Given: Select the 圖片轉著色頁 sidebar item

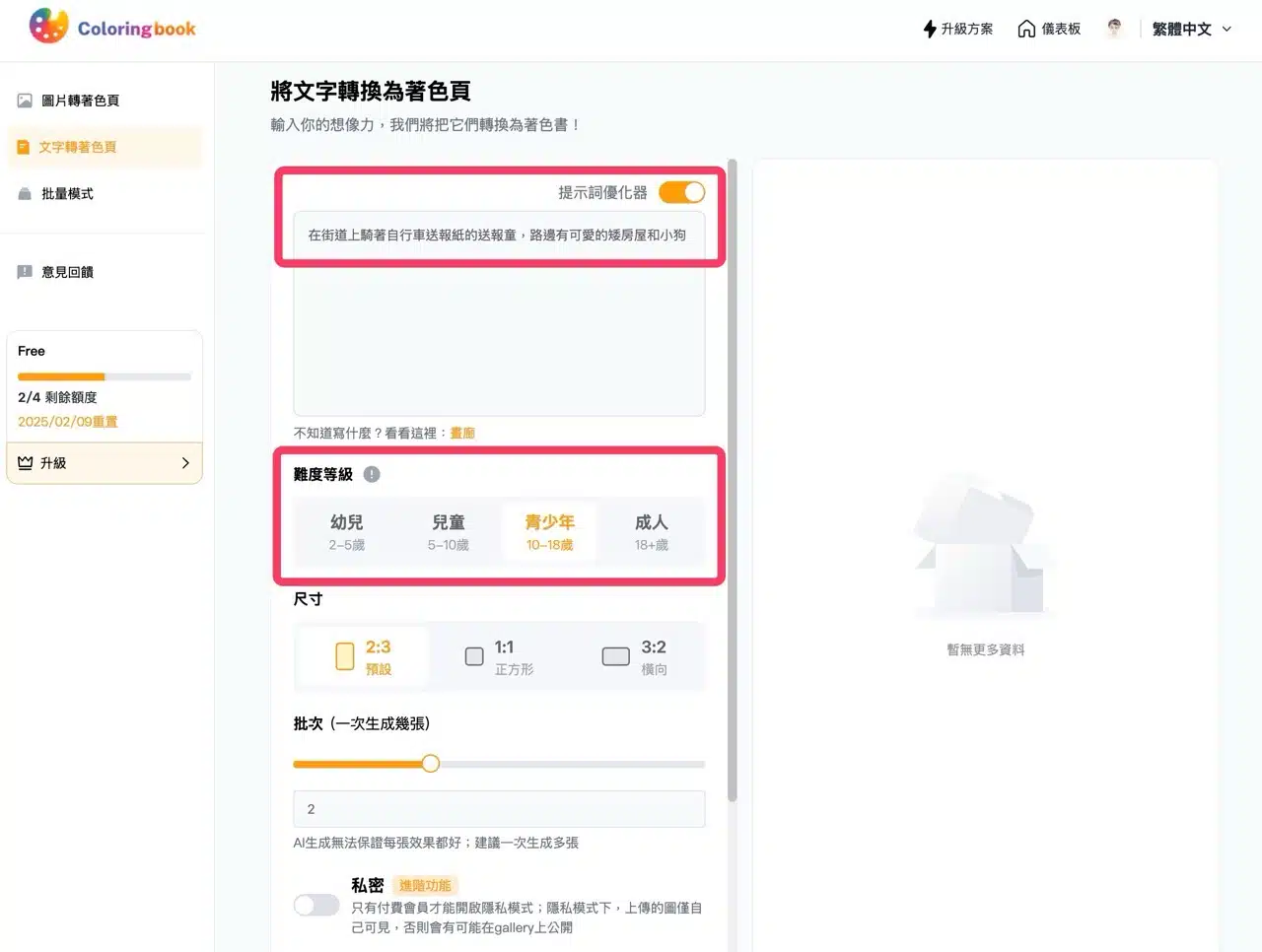Looking at the screenshot, I should click(80, 101).
